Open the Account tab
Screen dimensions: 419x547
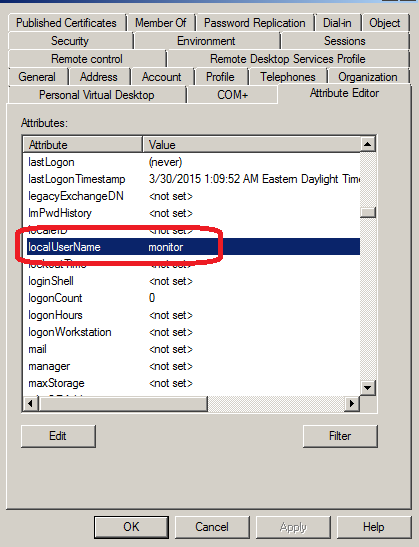click(x=162, y=77)
